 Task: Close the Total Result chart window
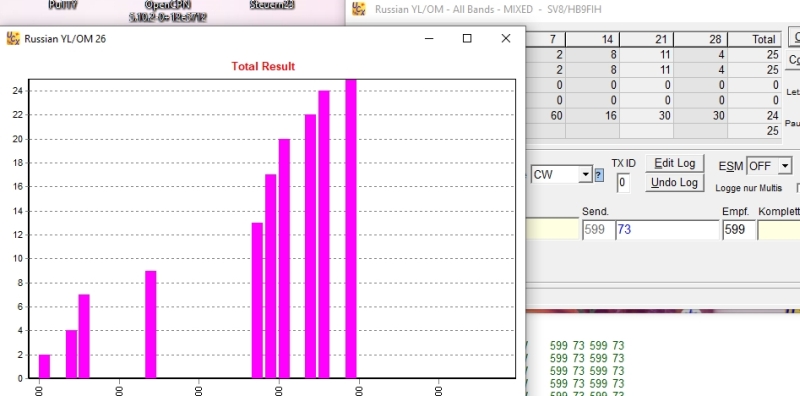coord(506,38)
